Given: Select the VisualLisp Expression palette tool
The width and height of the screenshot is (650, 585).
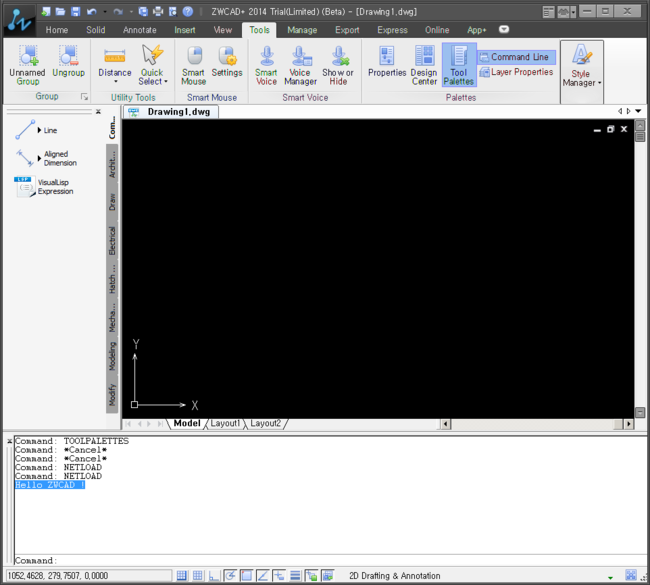Looking at the screenshot, I should [44, 187].
